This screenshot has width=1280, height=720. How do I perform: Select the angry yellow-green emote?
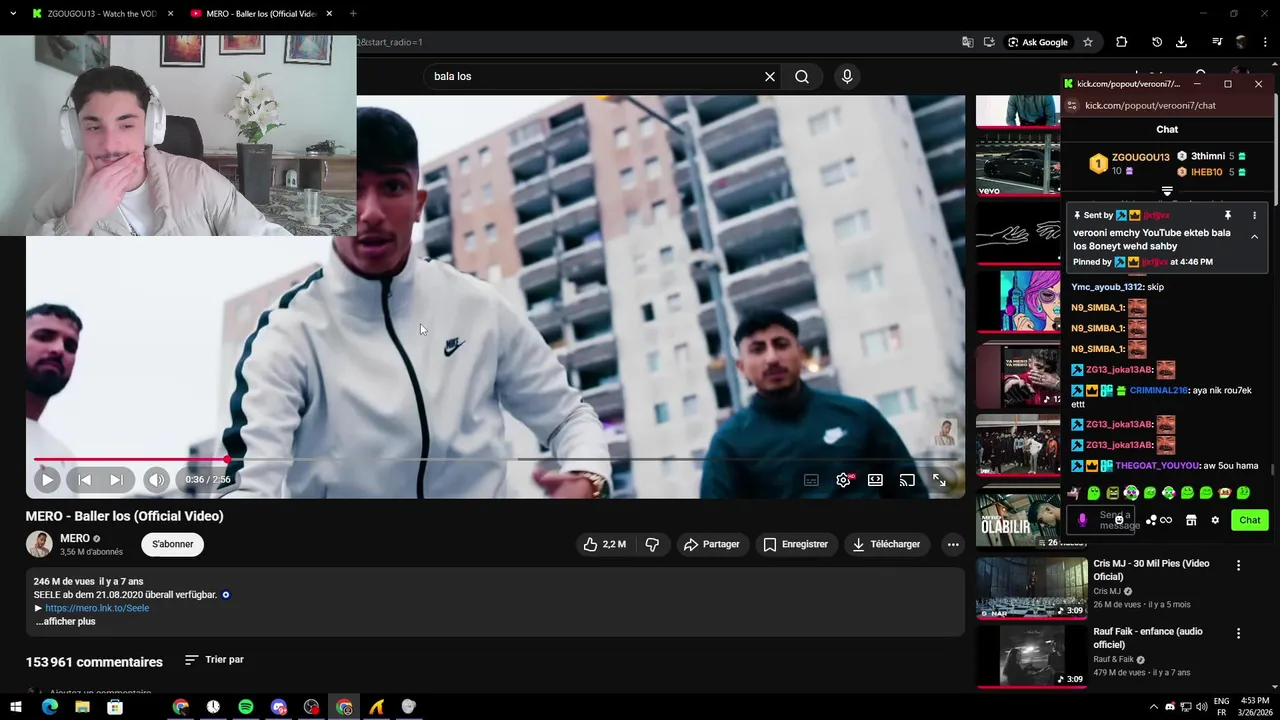click(x=1112, y=493)
